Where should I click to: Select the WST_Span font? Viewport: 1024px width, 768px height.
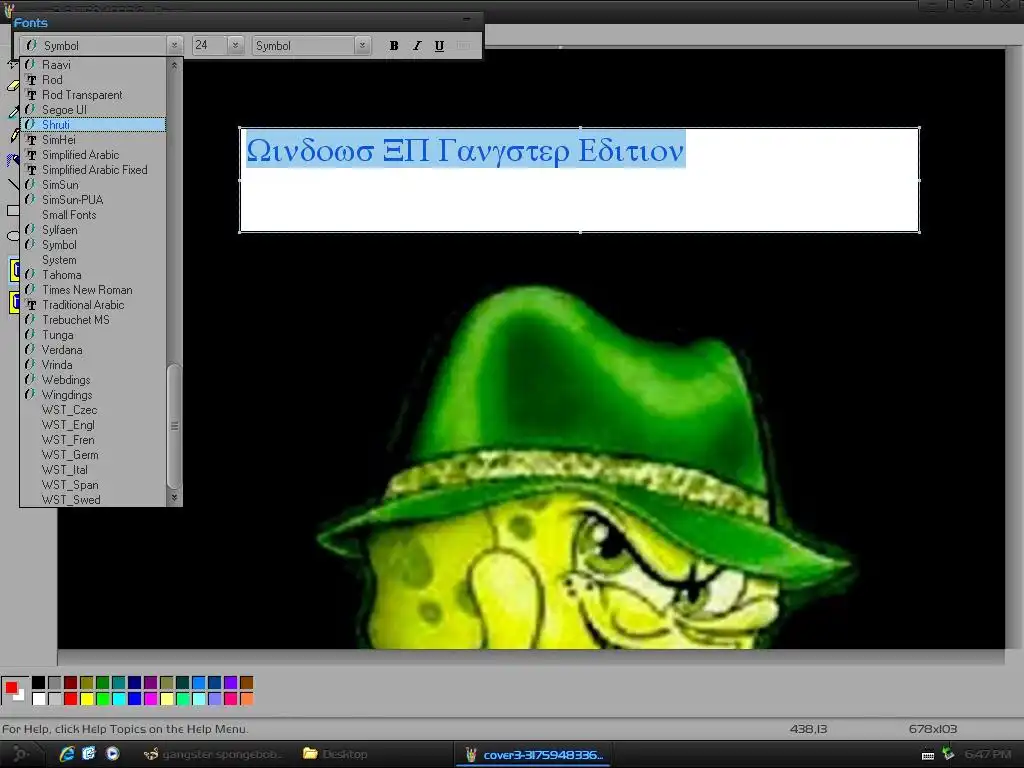(x=93, y=485)
